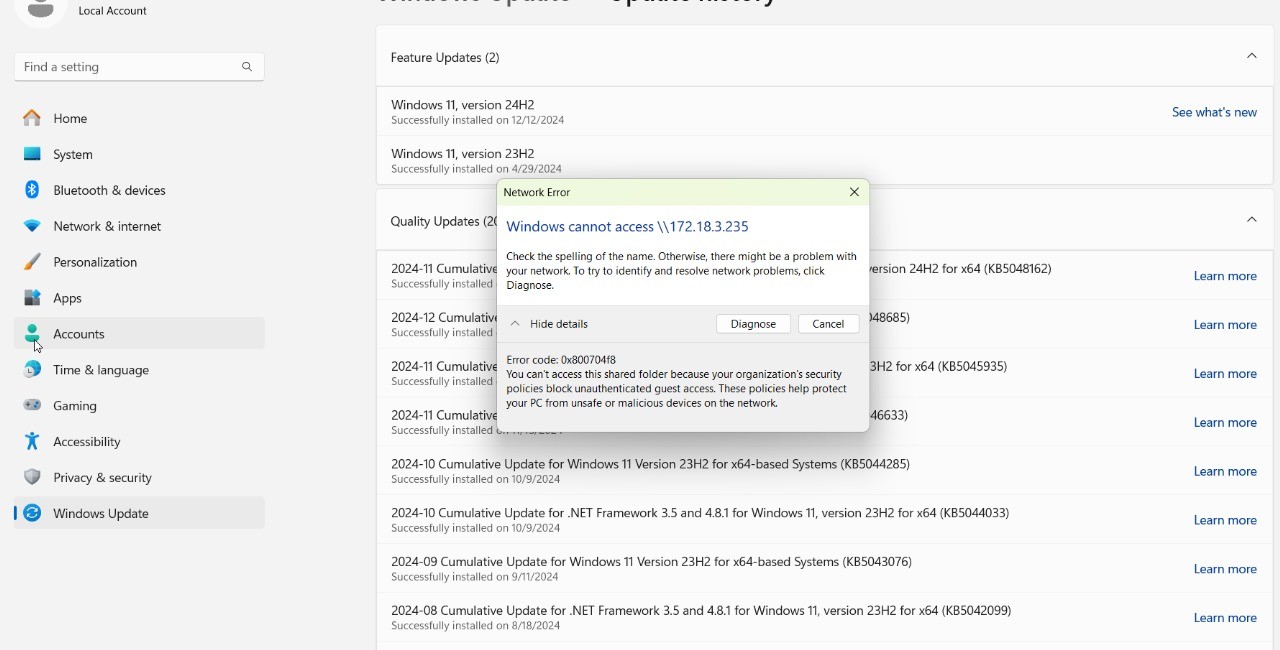The height and width of the screenshot is (650, 1280).
Task: Select the Accessibility label in sidebar
Action: coord(87,442)
